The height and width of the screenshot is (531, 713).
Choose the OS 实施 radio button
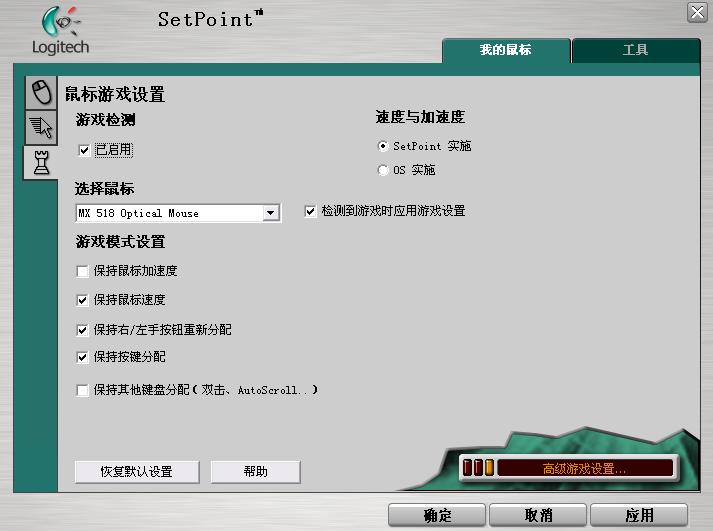[383, 170]
